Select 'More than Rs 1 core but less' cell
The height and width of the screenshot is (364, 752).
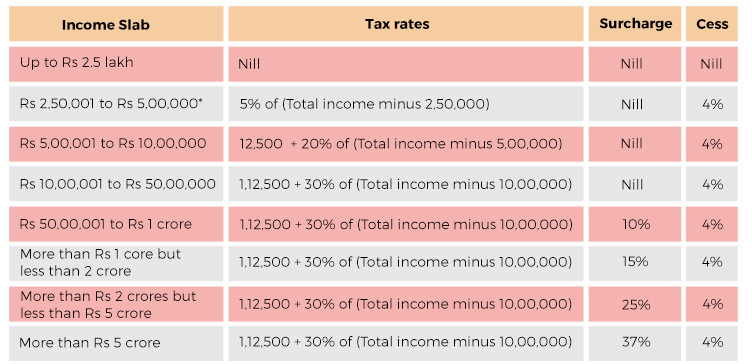[x=116, y=263]
